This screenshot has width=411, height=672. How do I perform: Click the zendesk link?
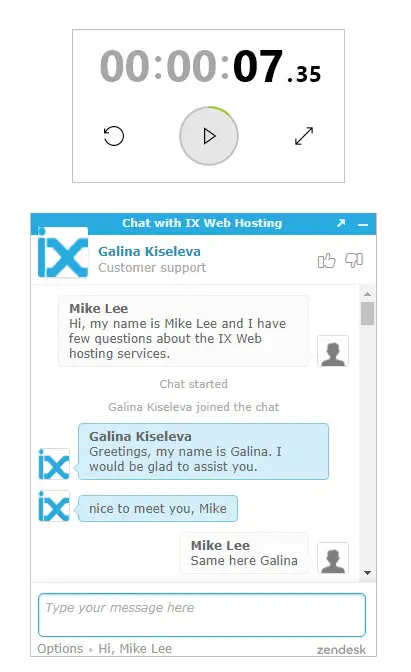pyautogui.click(x=341, y=650)
